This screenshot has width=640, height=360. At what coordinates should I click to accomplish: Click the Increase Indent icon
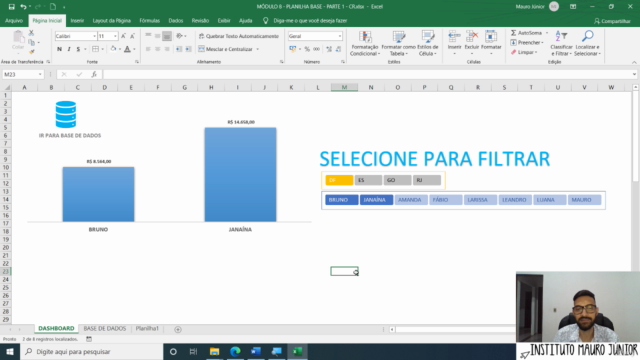[188, 49]
